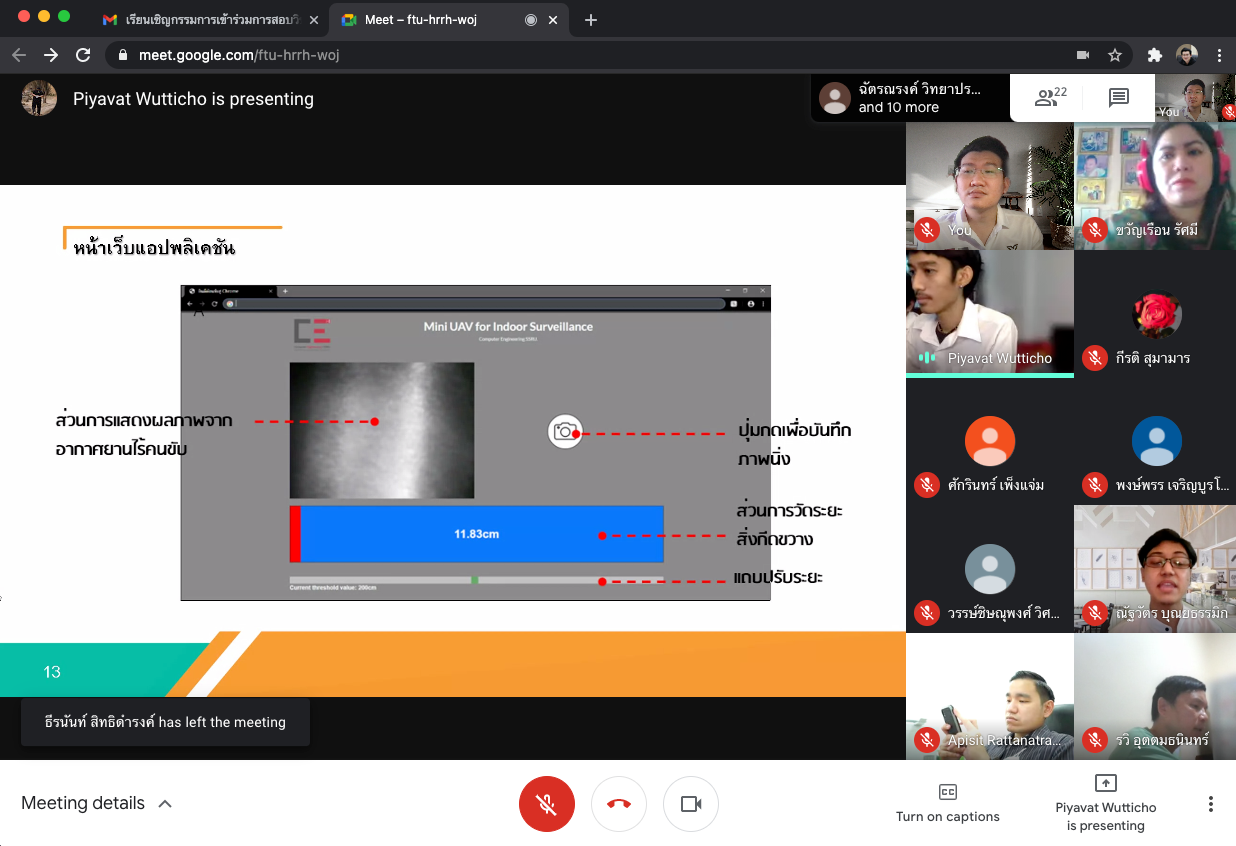Click the camera indicator in address bar

point(1082,55)
